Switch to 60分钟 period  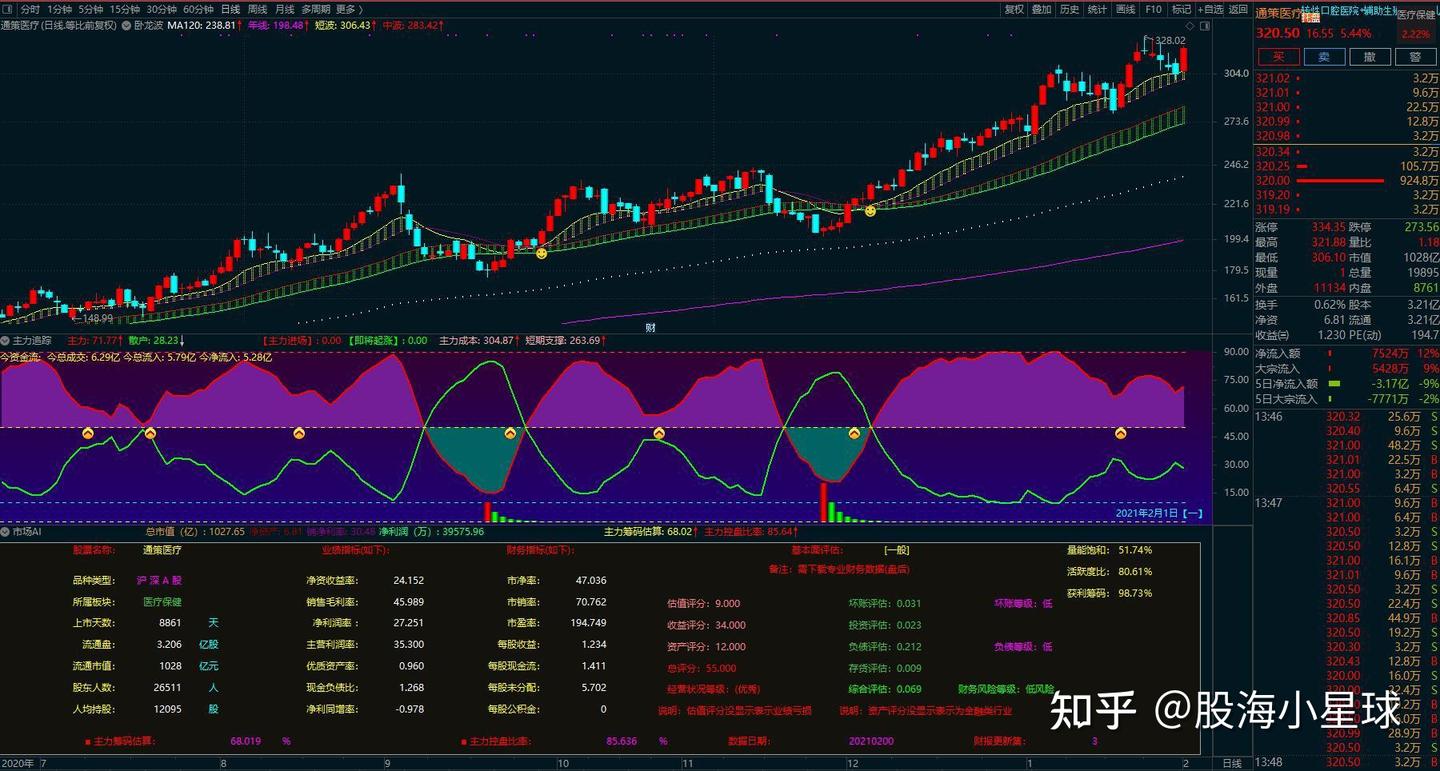[x=198, y=9]
